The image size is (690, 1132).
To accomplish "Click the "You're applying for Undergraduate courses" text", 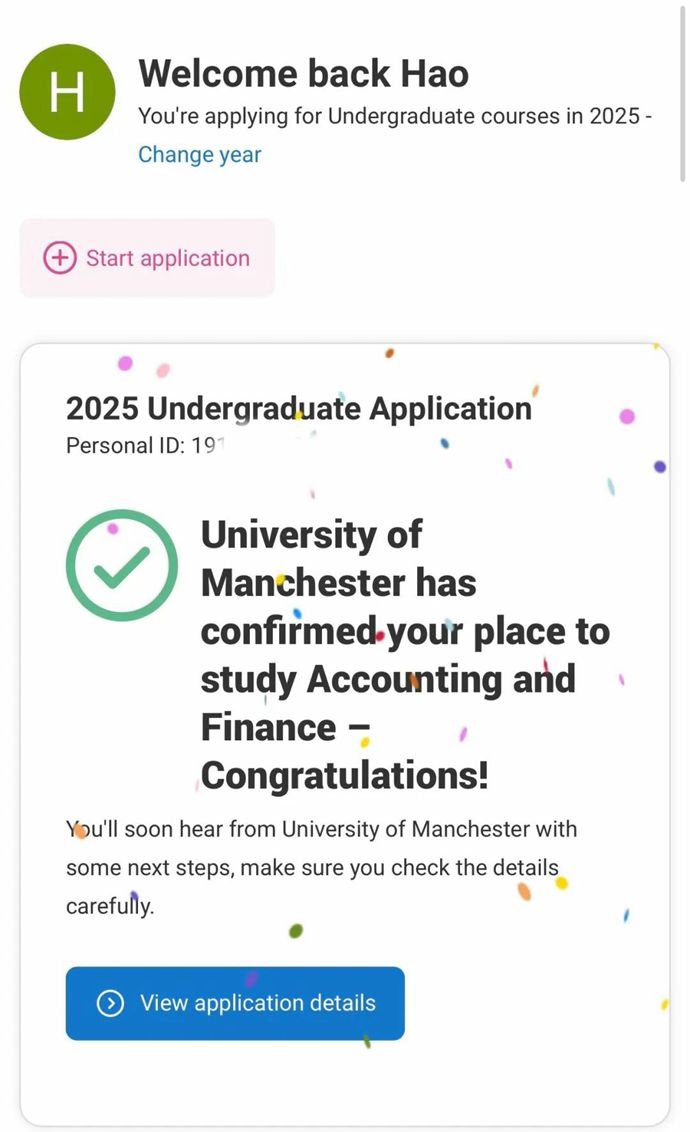I will pyautogui.click(x=394, y=116).
